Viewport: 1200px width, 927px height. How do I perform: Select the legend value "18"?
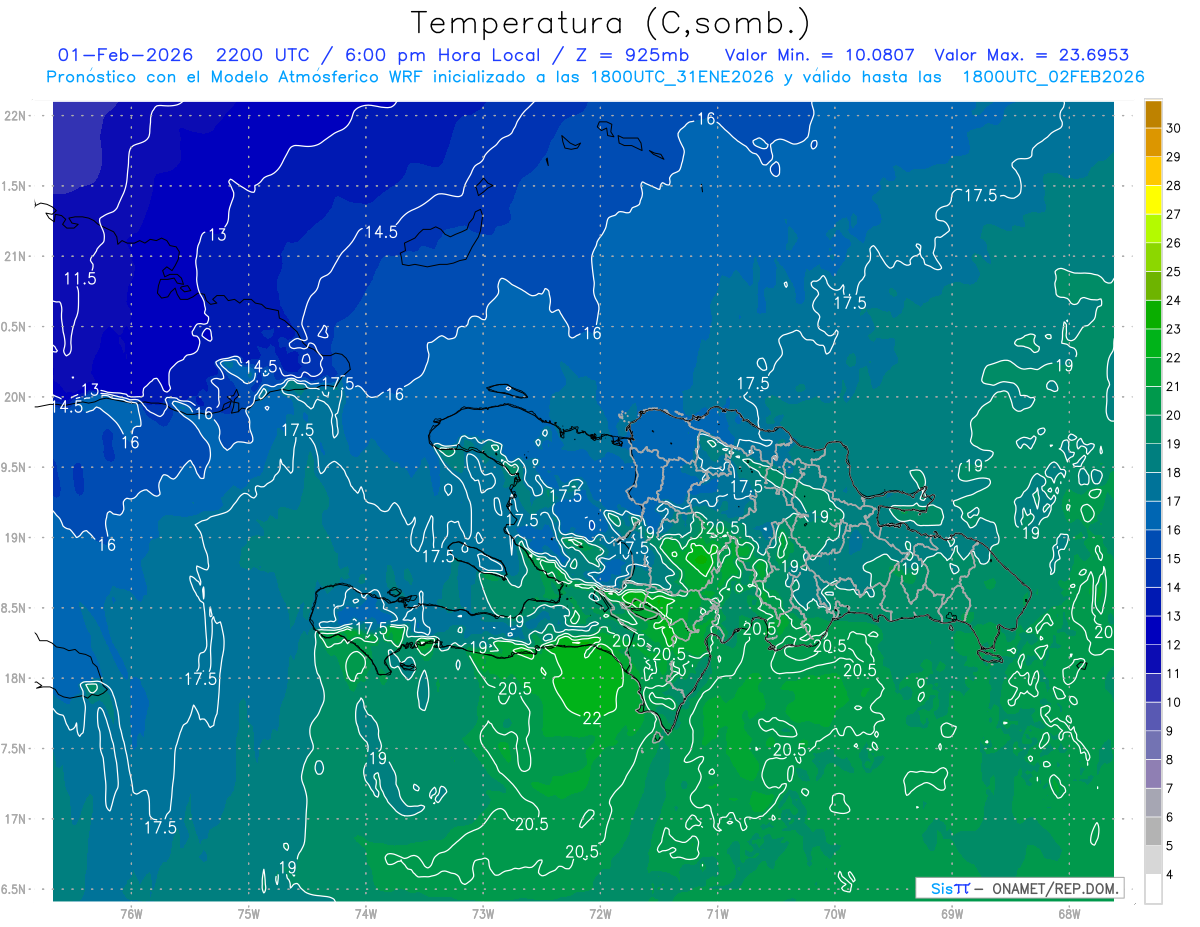[1173, 473]
